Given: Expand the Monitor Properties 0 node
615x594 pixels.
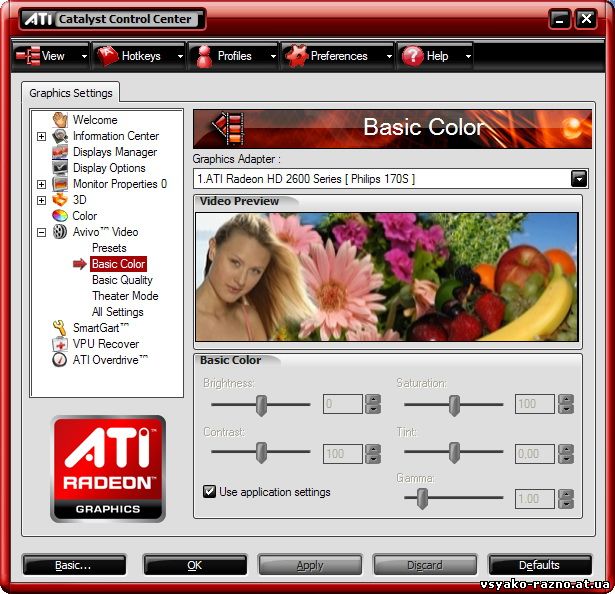Looking at the screenshot, I should coord(41,184).
